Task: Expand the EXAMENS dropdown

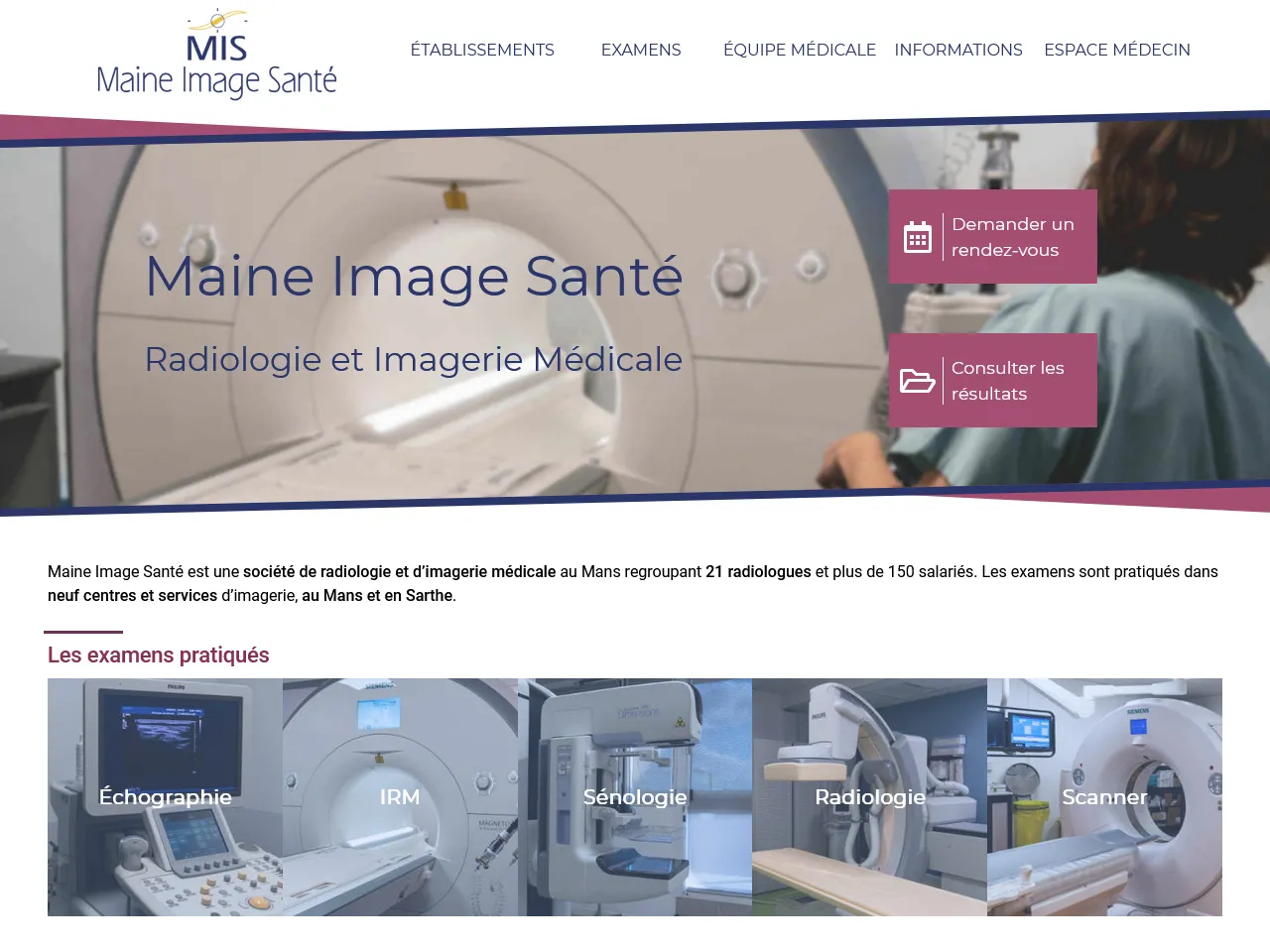Action: point(640,49)
